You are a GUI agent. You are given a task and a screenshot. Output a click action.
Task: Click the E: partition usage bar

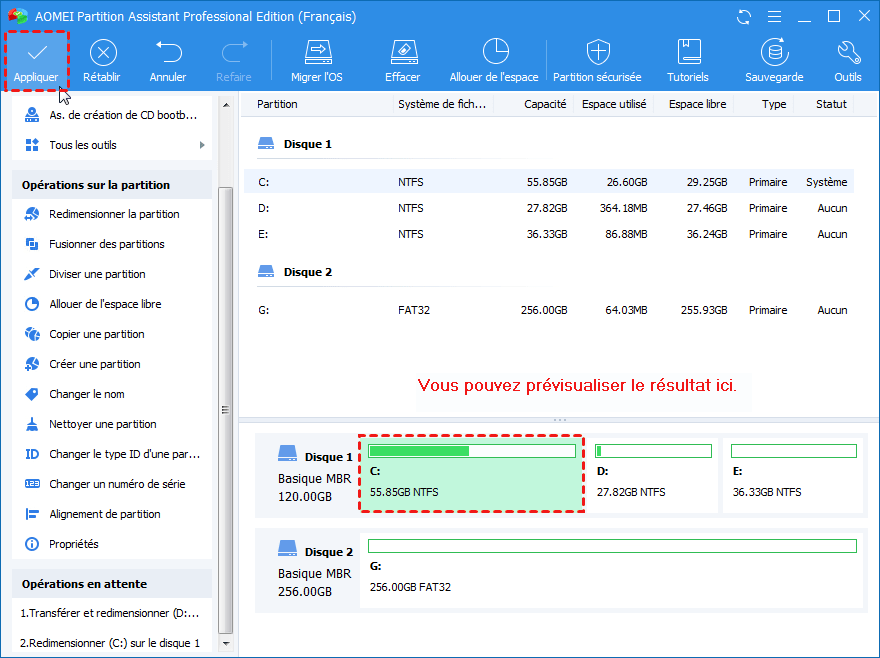pos(794,451)
